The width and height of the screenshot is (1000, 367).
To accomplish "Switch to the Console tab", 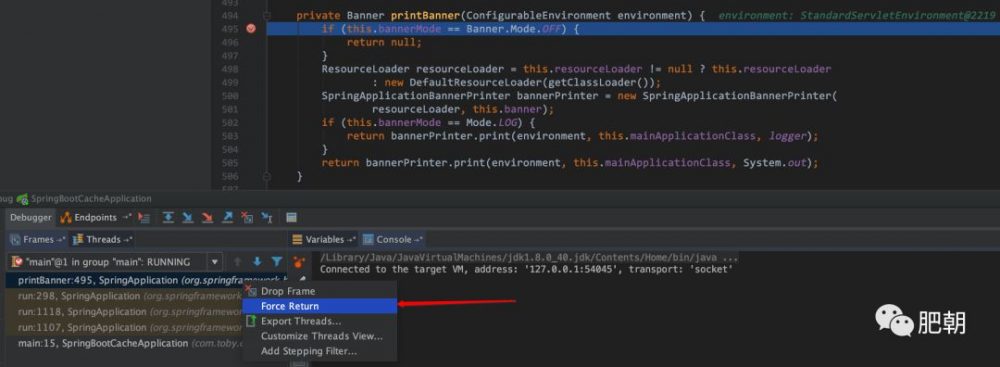I will pyautogui.click(x=393, y=239).
